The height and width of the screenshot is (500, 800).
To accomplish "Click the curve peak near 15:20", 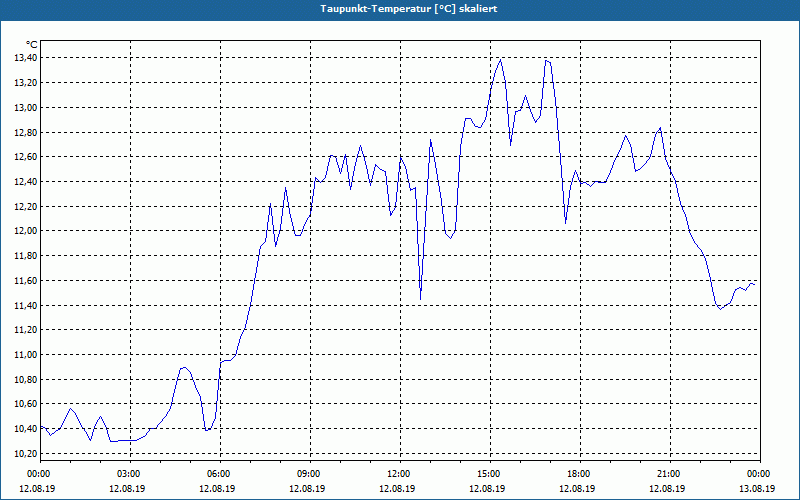I will 501,60.
